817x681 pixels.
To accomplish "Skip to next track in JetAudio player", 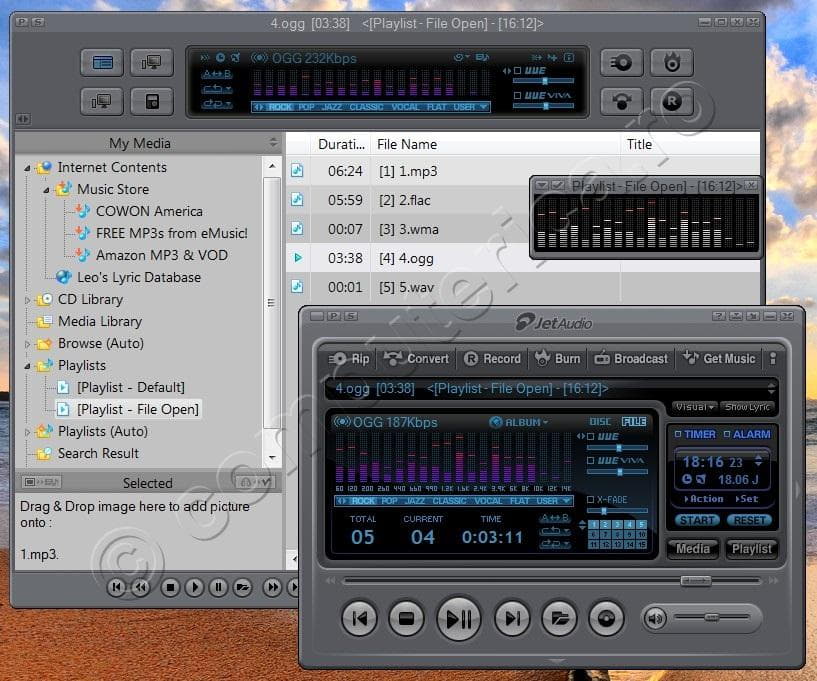I will tap(512, 618).
